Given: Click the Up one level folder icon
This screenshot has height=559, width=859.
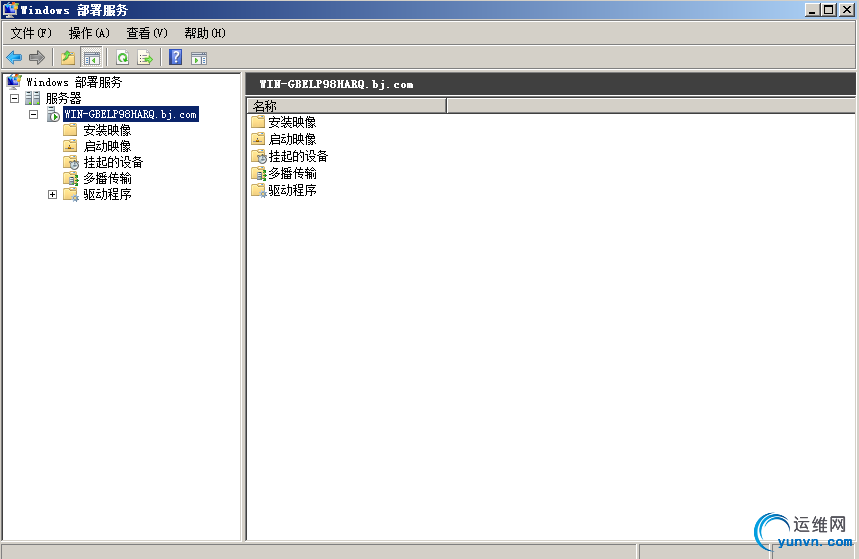Looking at the screenshot, I should [x=68, y=57].
